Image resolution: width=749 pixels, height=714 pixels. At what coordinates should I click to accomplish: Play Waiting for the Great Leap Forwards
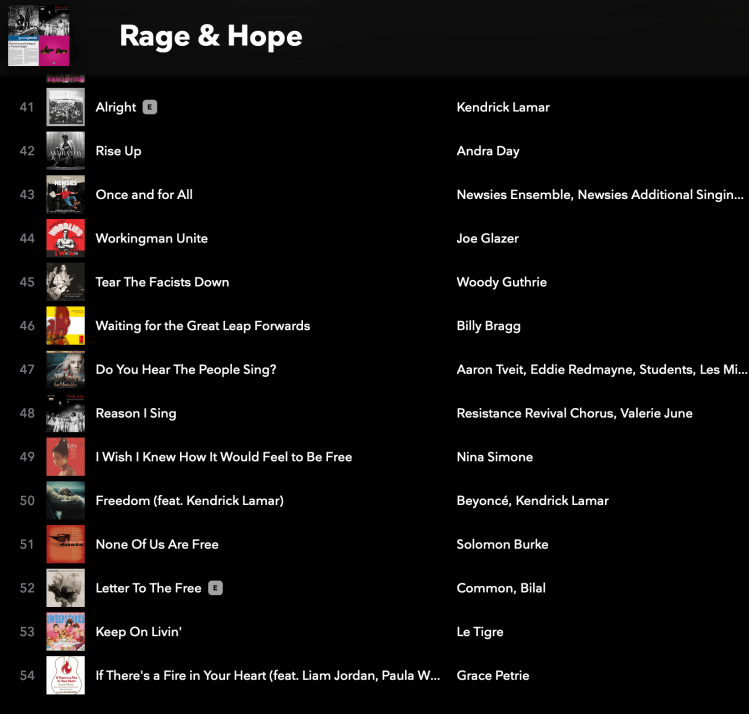(203, 326)
